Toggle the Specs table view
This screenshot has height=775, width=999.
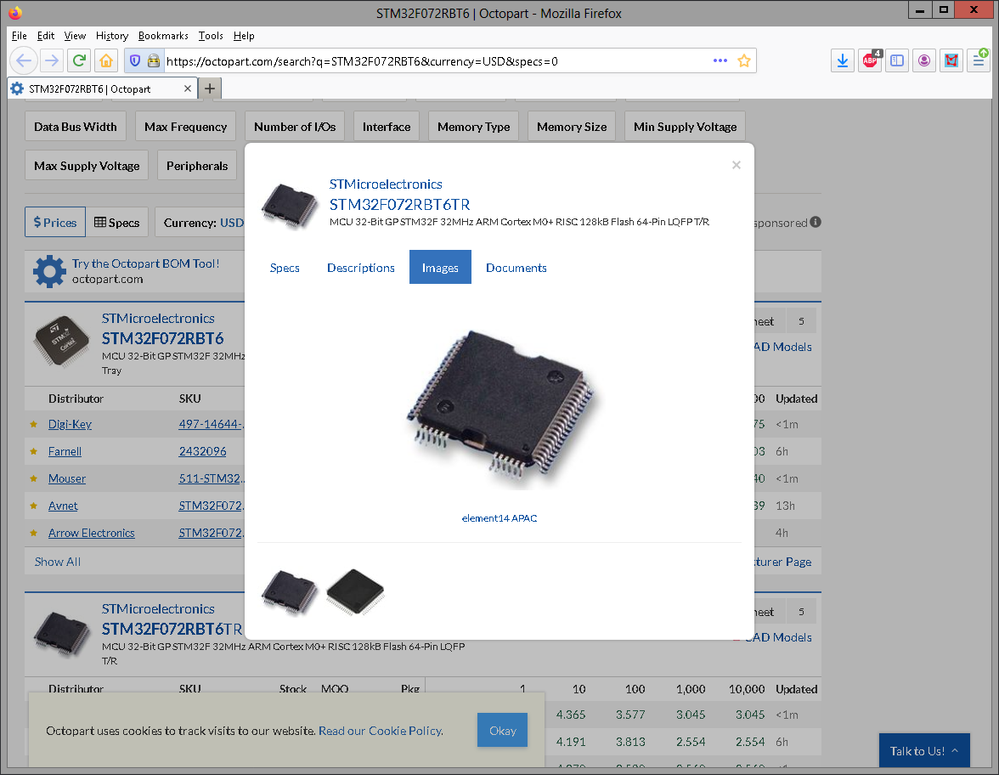point(117,222)
